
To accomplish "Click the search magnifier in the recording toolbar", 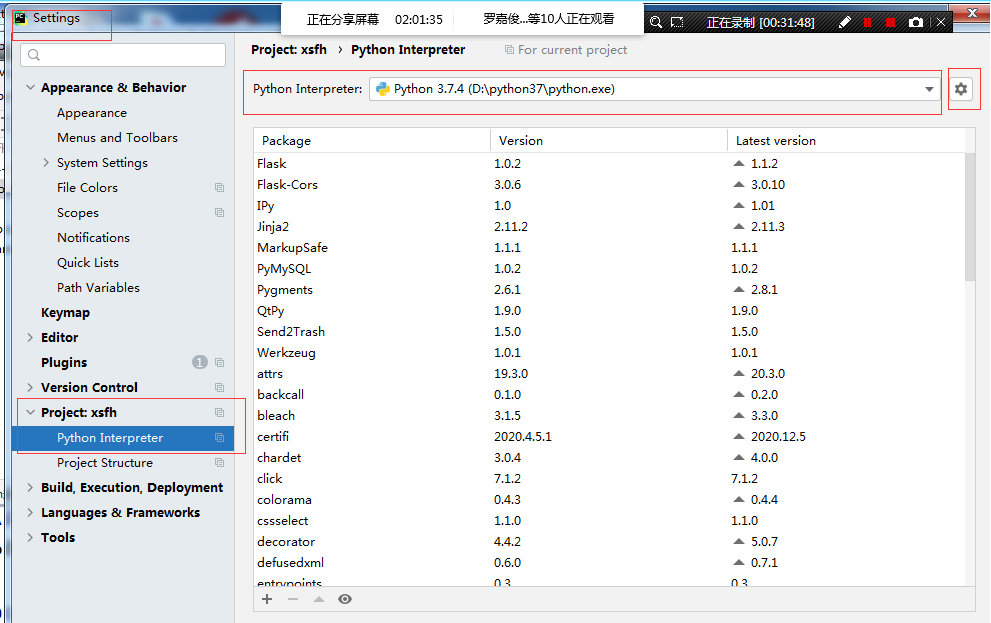I will 655,22.
